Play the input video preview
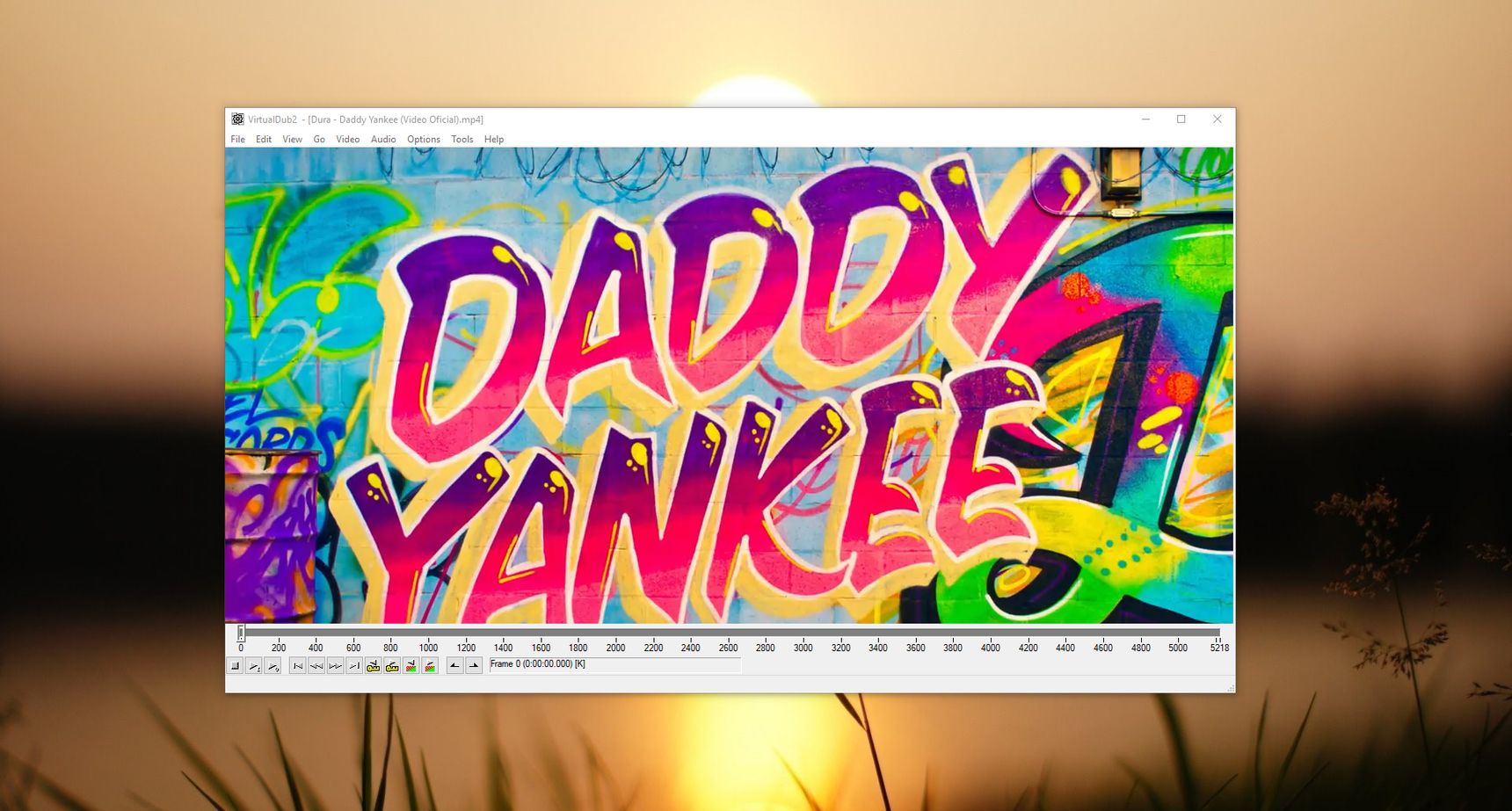1512x811 pixels. [254, 666]
